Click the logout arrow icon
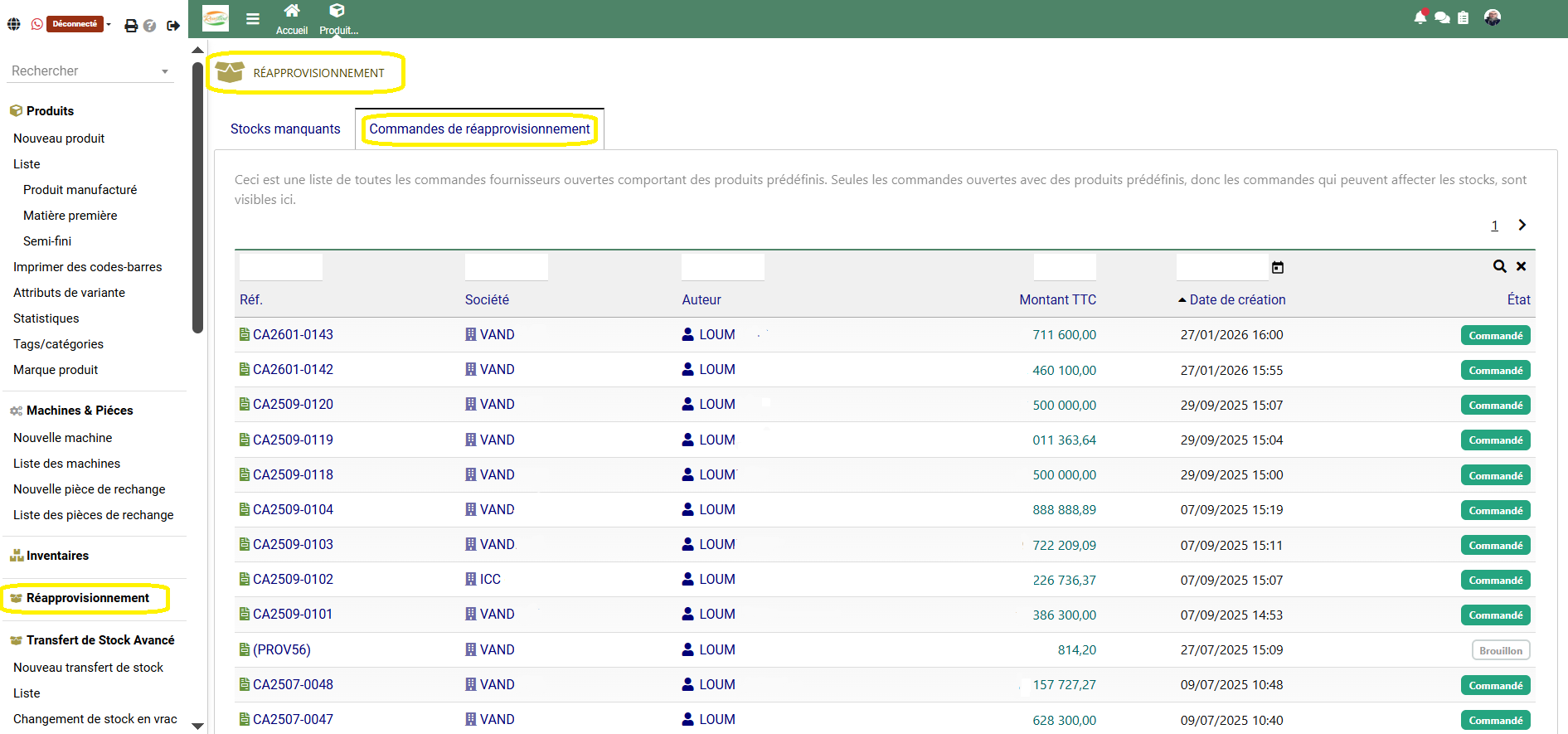1568x734 pixels. point(173,26)
